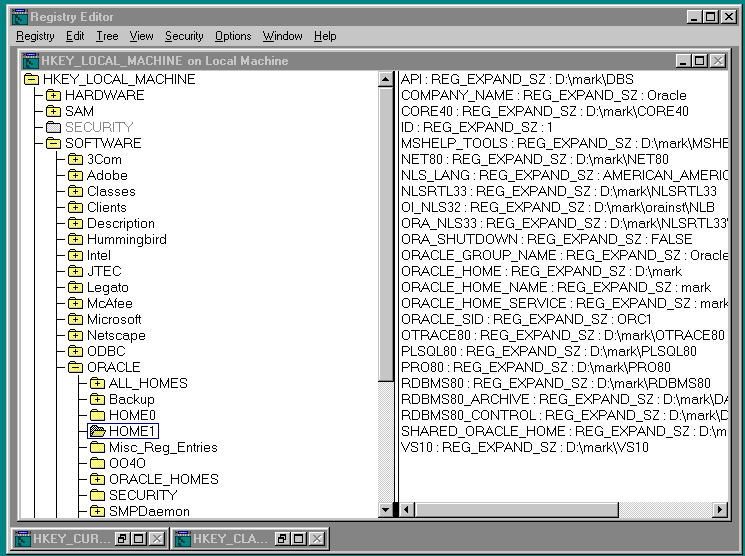
Task: Expand the Classes folder icon
Action: tap(75, 192)
